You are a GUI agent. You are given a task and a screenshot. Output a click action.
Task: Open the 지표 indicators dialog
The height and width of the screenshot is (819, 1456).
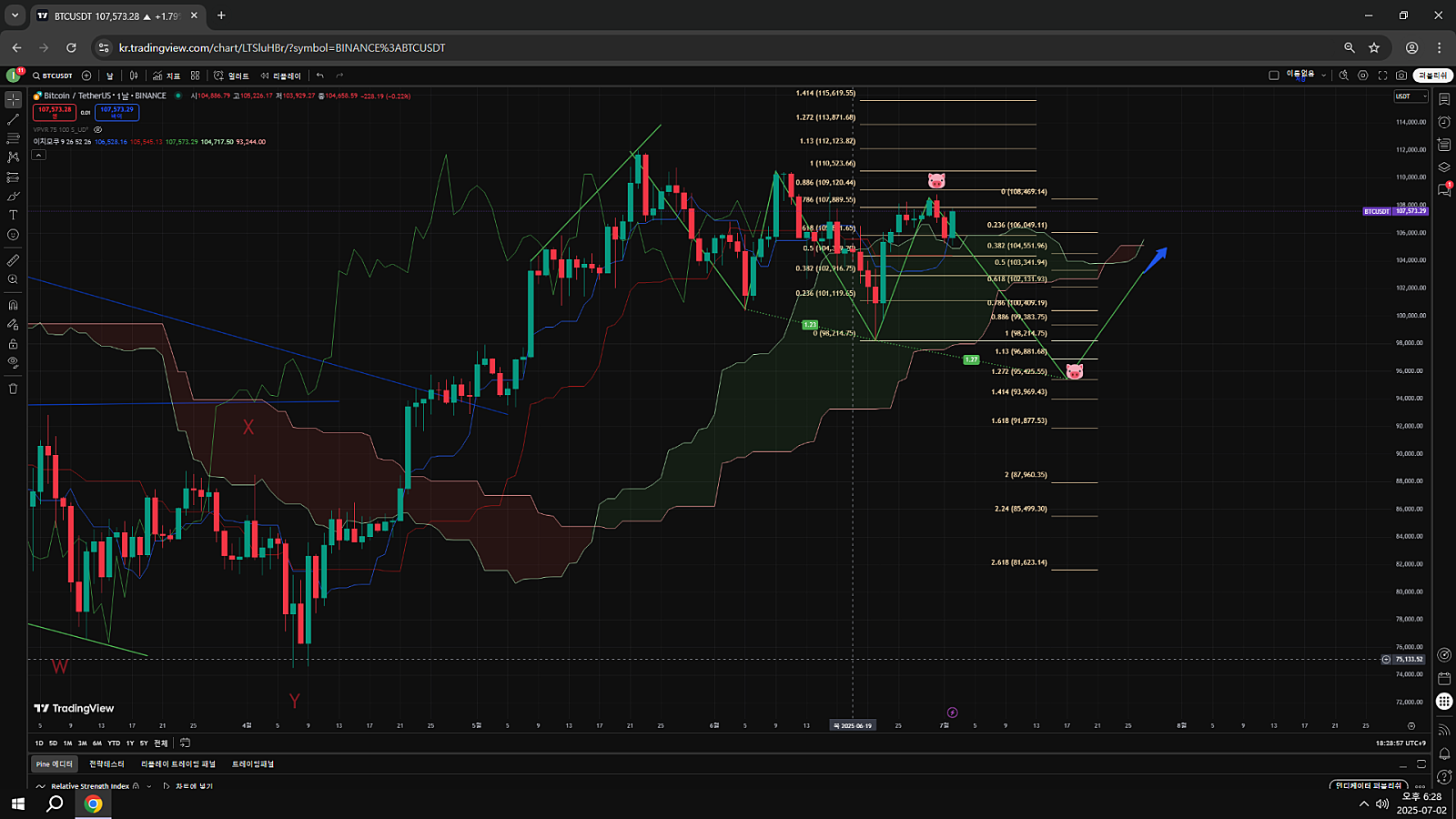tap(167, 76)
